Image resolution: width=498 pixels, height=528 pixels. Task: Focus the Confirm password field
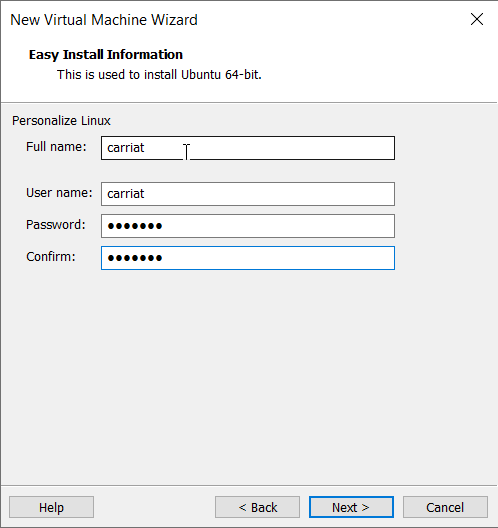(x=248, y=258)
